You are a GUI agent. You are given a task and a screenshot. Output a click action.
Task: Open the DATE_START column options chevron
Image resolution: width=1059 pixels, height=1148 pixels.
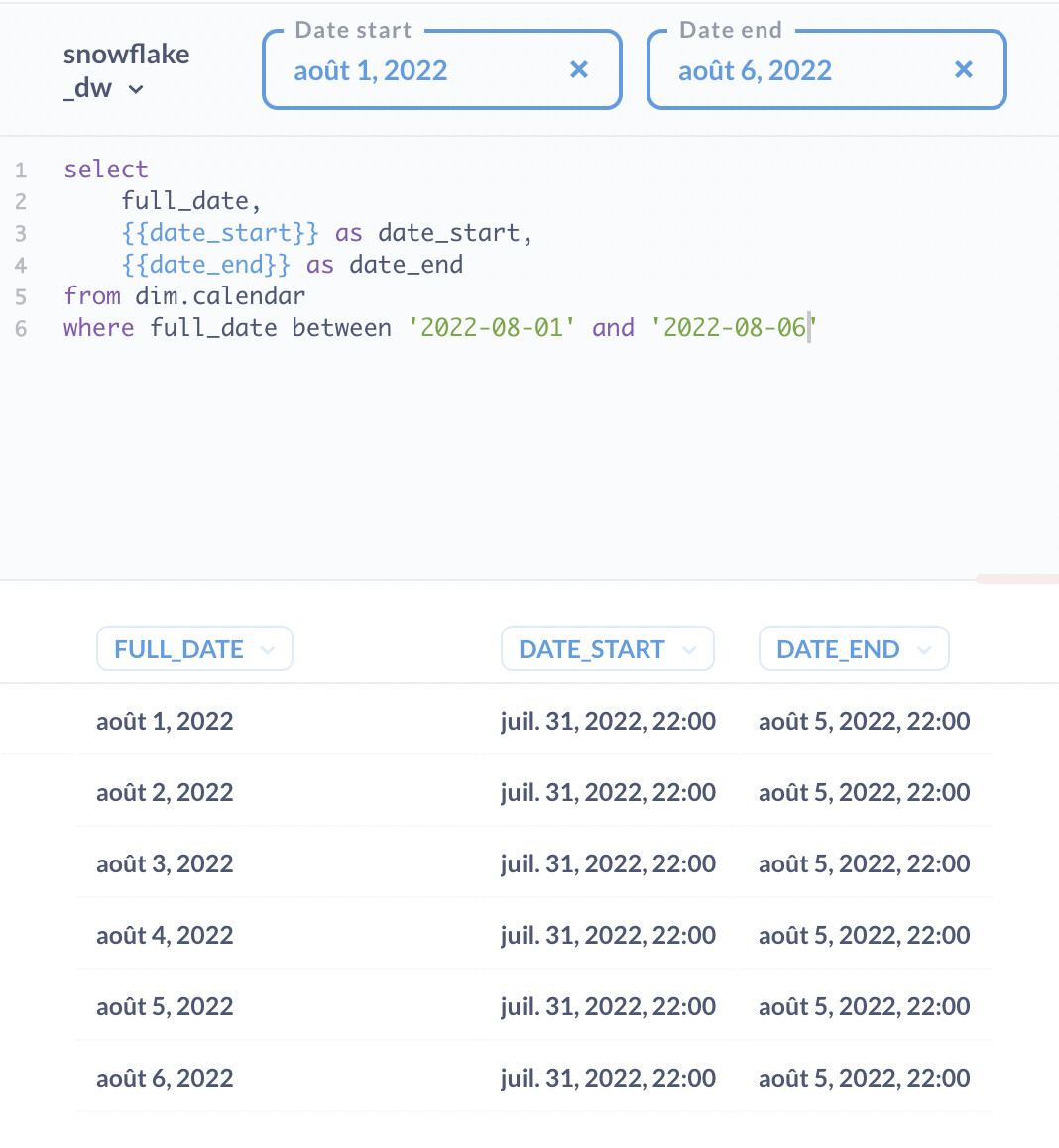click(688, 648)
